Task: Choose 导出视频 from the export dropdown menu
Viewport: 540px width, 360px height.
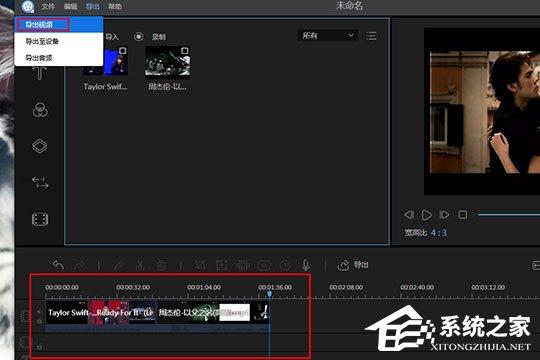Action: (x=59, y=24)
